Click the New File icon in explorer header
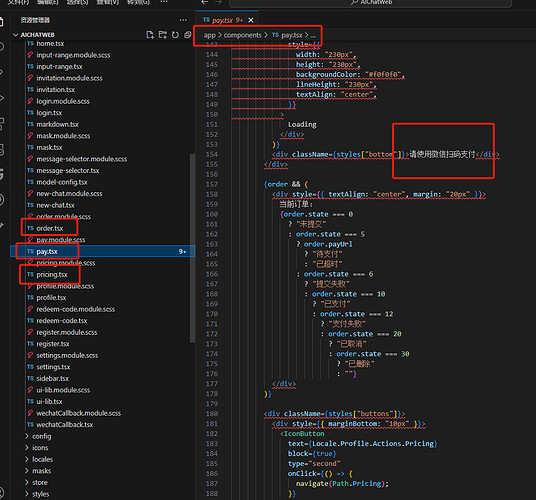The image size is (536, 500). point(150,35)
